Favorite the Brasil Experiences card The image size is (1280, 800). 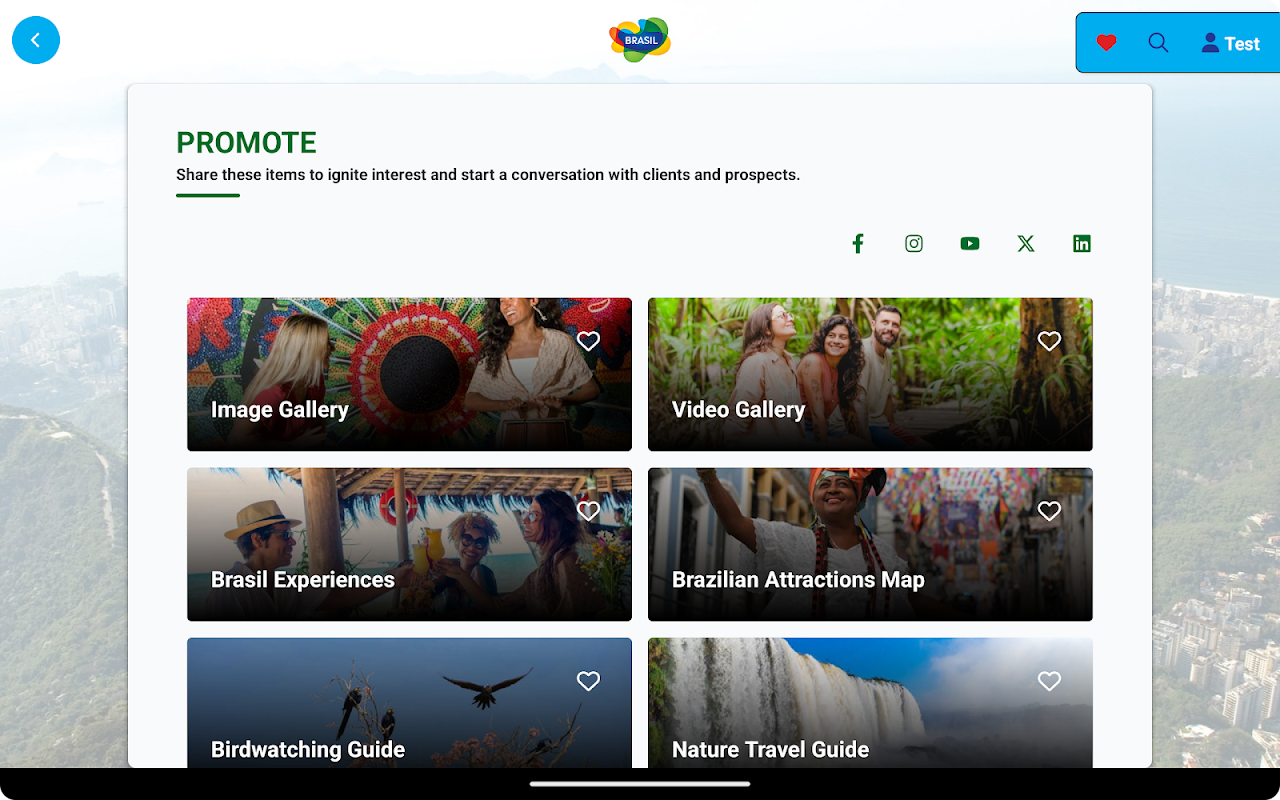pyautogui.click(x=589, y=511)
